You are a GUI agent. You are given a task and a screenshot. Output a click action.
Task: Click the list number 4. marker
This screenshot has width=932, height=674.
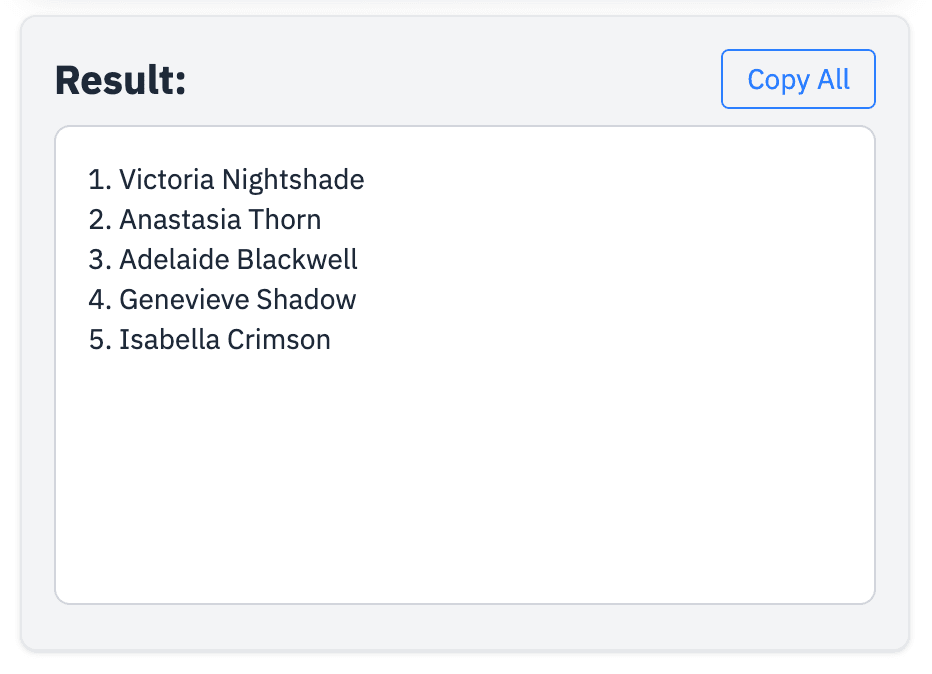100,299
